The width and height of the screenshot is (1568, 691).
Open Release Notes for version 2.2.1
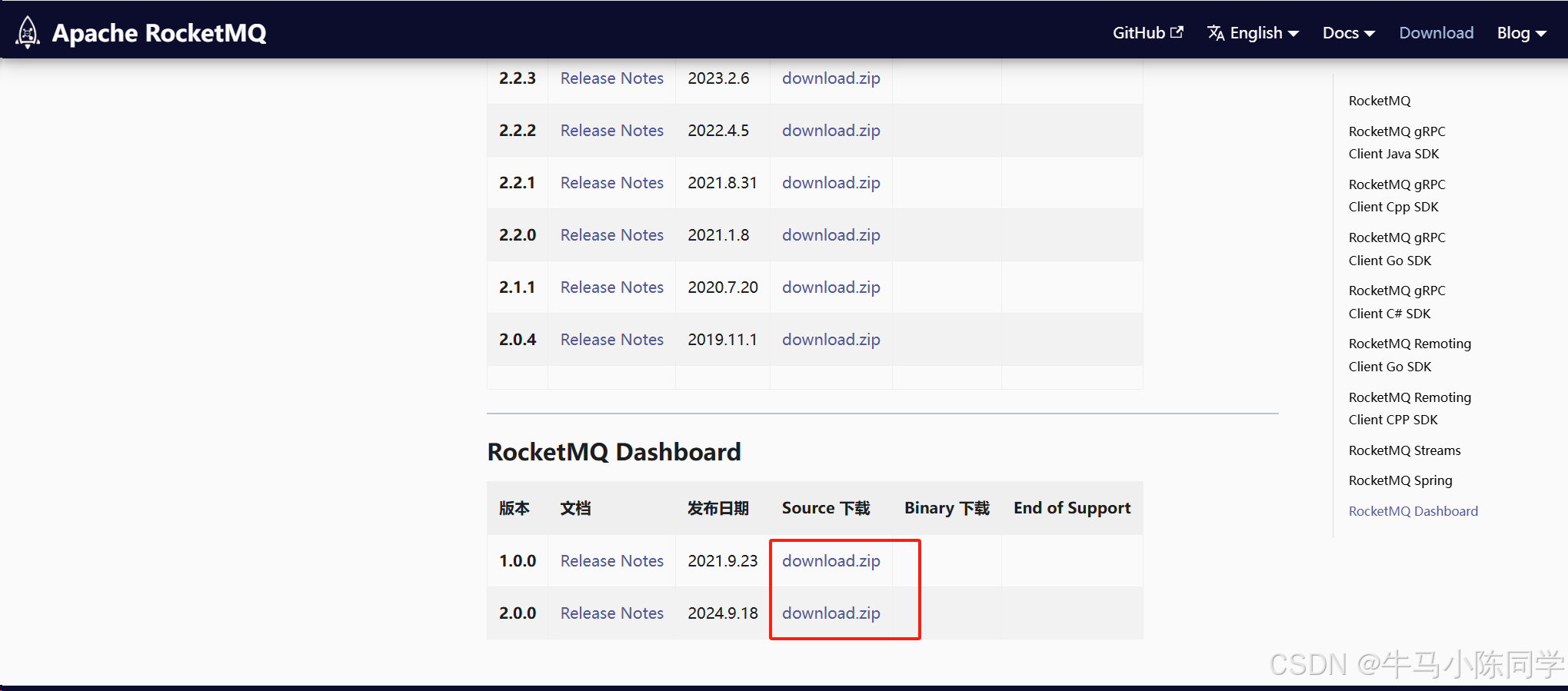click(611, 183)
